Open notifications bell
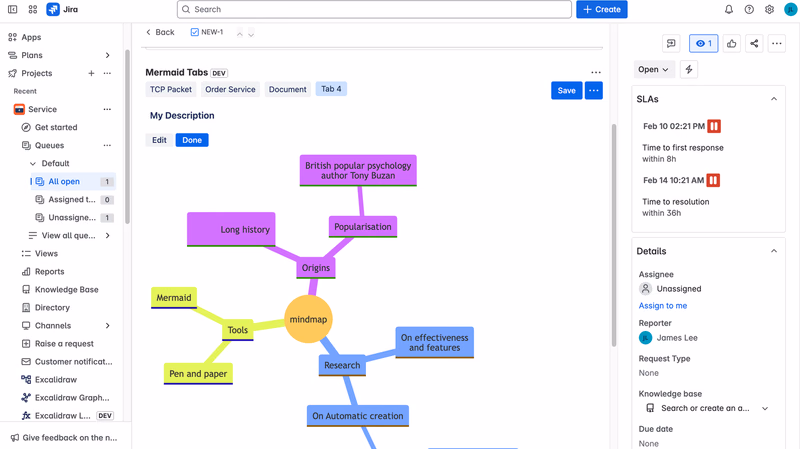This screenshot has height=449, width=800. click(729, 9)
